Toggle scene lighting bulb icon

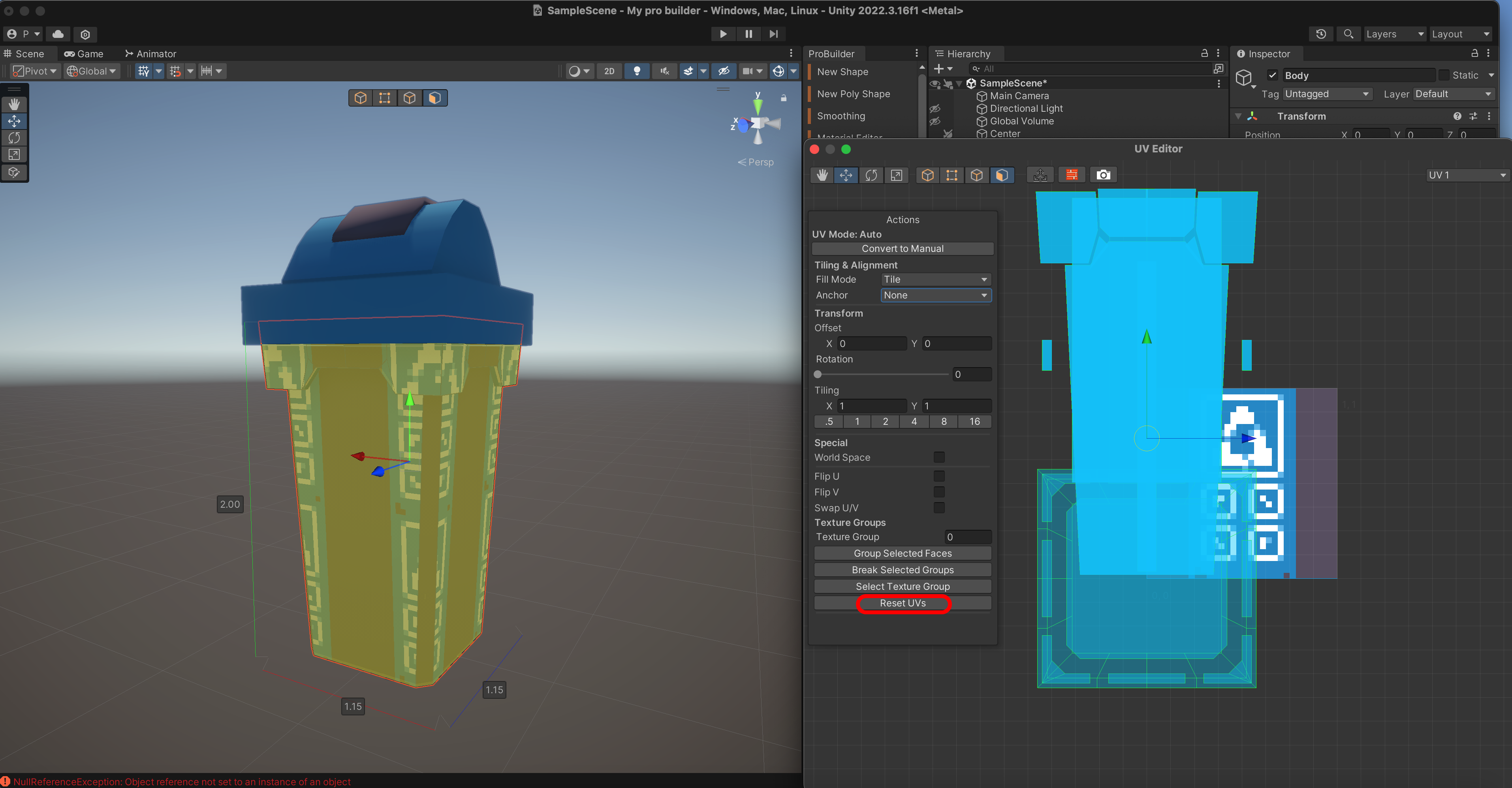(x=636, y=71)
